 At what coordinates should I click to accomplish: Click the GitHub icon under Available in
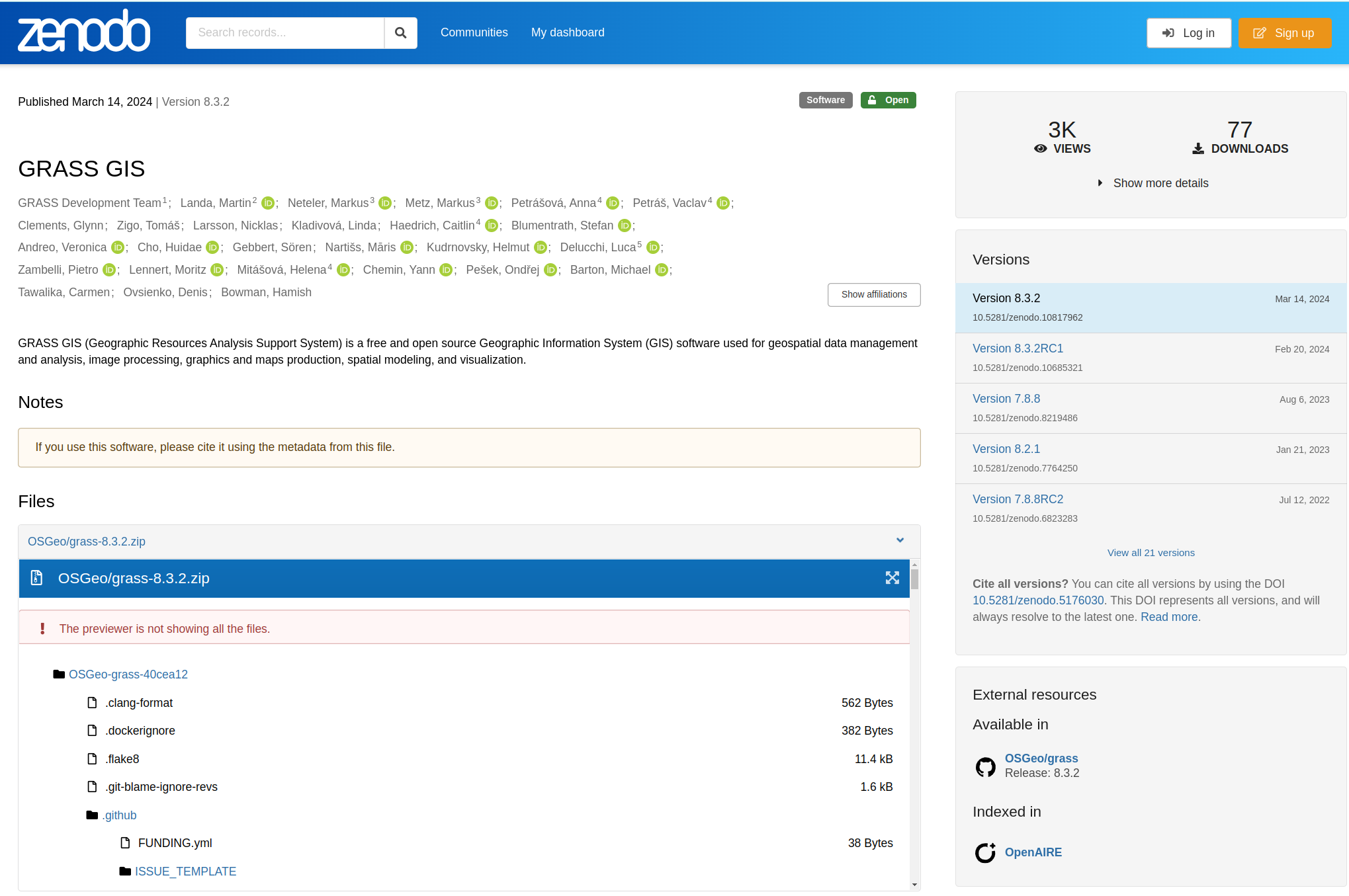[x=986, y=766]
